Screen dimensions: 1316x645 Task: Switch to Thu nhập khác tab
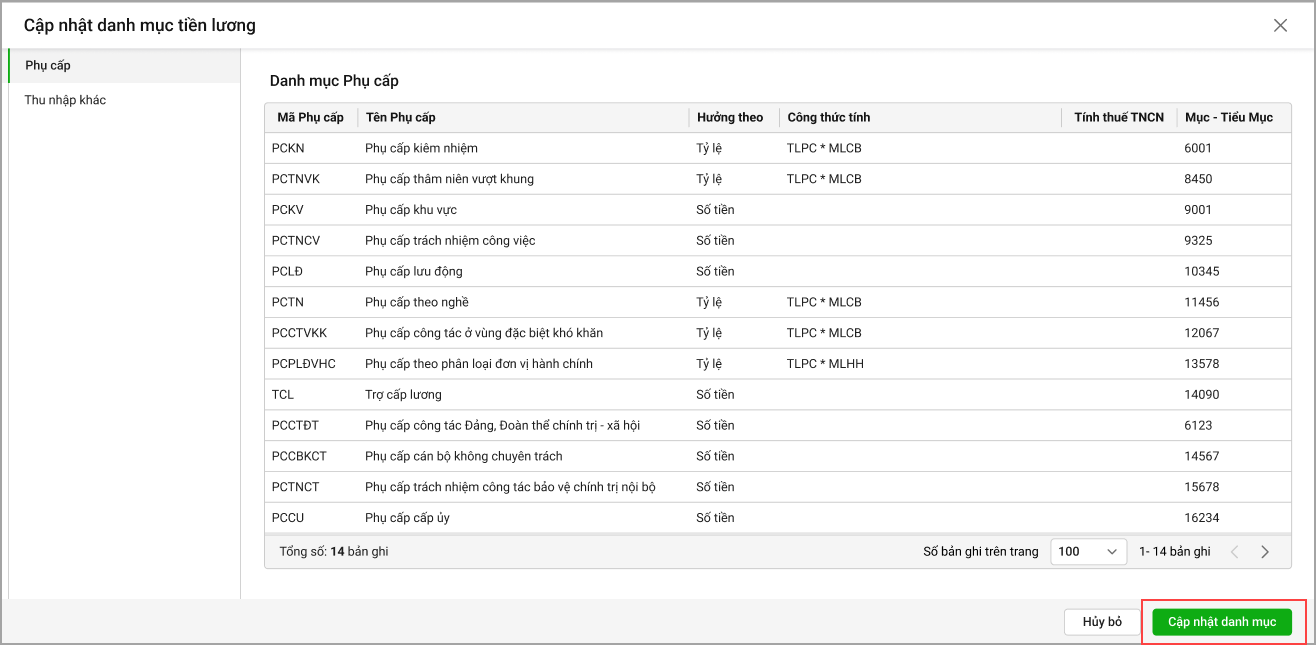coord(65,100)
